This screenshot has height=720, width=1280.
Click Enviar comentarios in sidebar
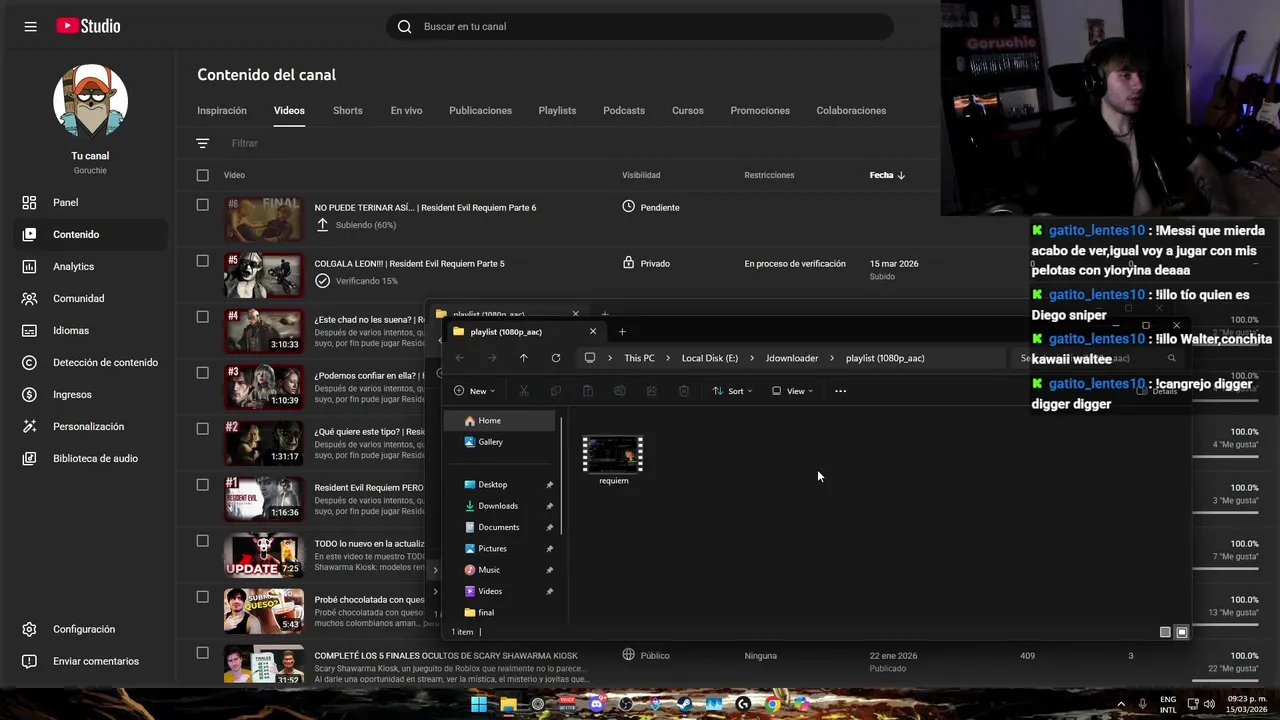click(x=96, y=661)
